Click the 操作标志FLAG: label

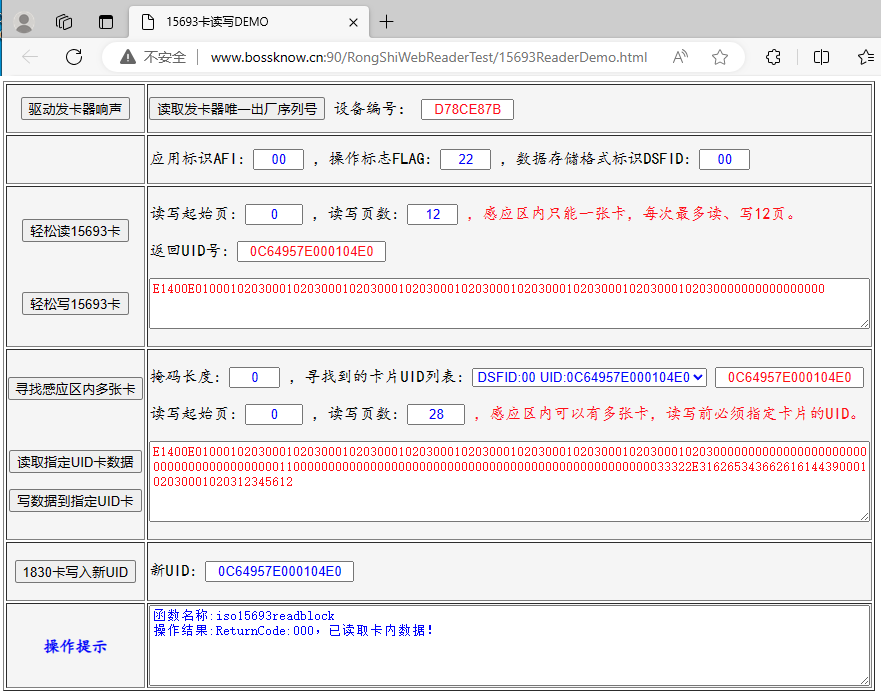click(x=380, y=159)
